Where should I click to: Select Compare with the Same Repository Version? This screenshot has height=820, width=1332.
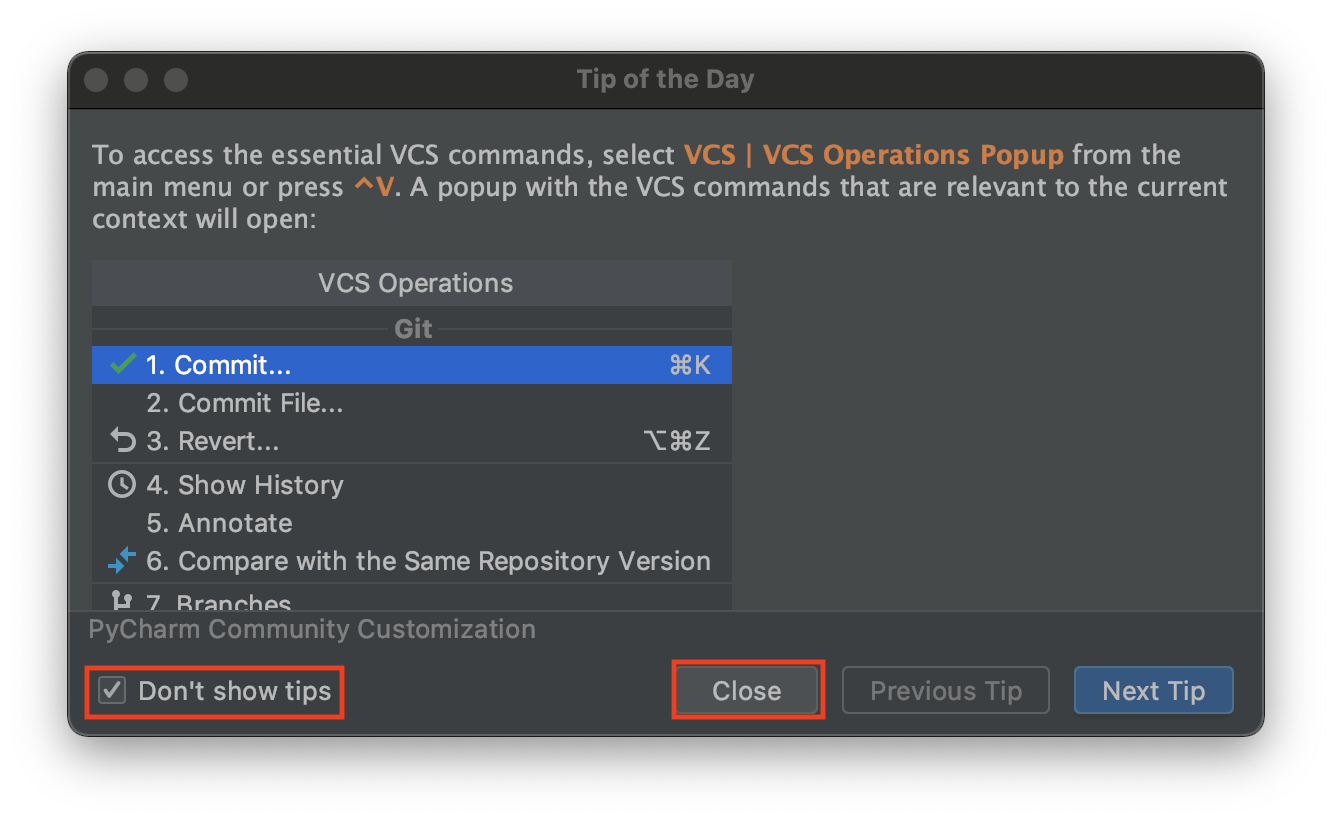(412, 561)
